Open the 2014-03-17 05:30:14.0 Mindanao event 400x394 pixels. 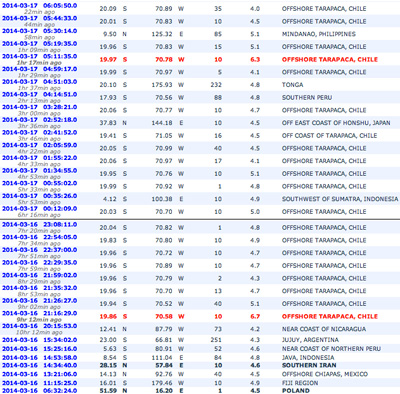coord(40,31)
